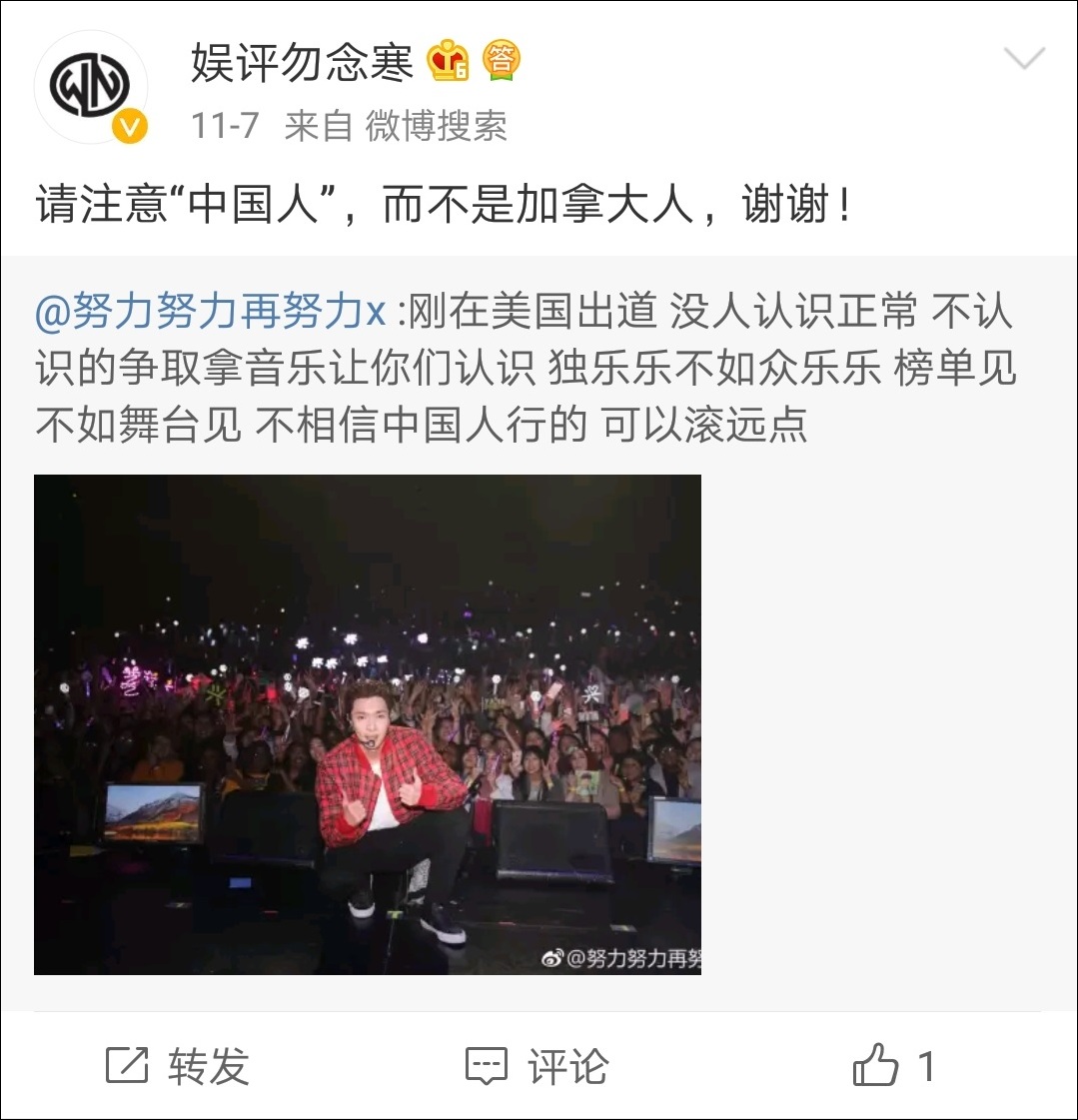Tap the repost share icon
The height and width of the screenshot is (1120, 1078).
click(127, 1066)
